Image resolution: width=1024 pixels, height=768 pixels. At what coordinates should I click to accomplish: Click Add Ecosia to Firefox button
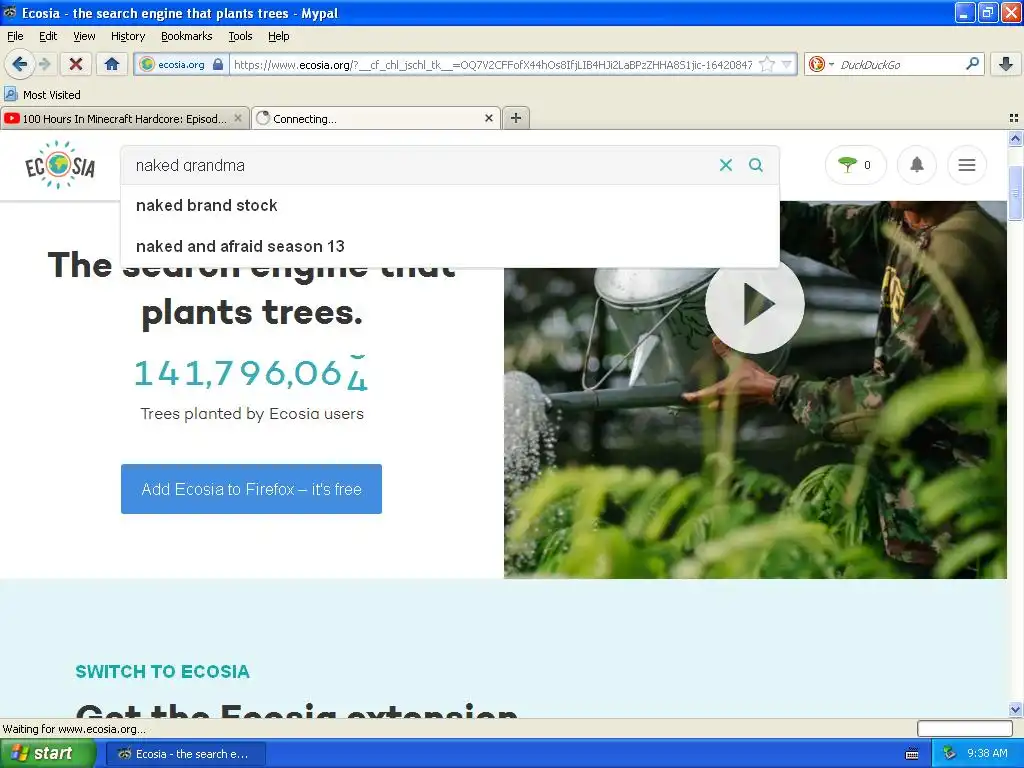coord(251,489)
